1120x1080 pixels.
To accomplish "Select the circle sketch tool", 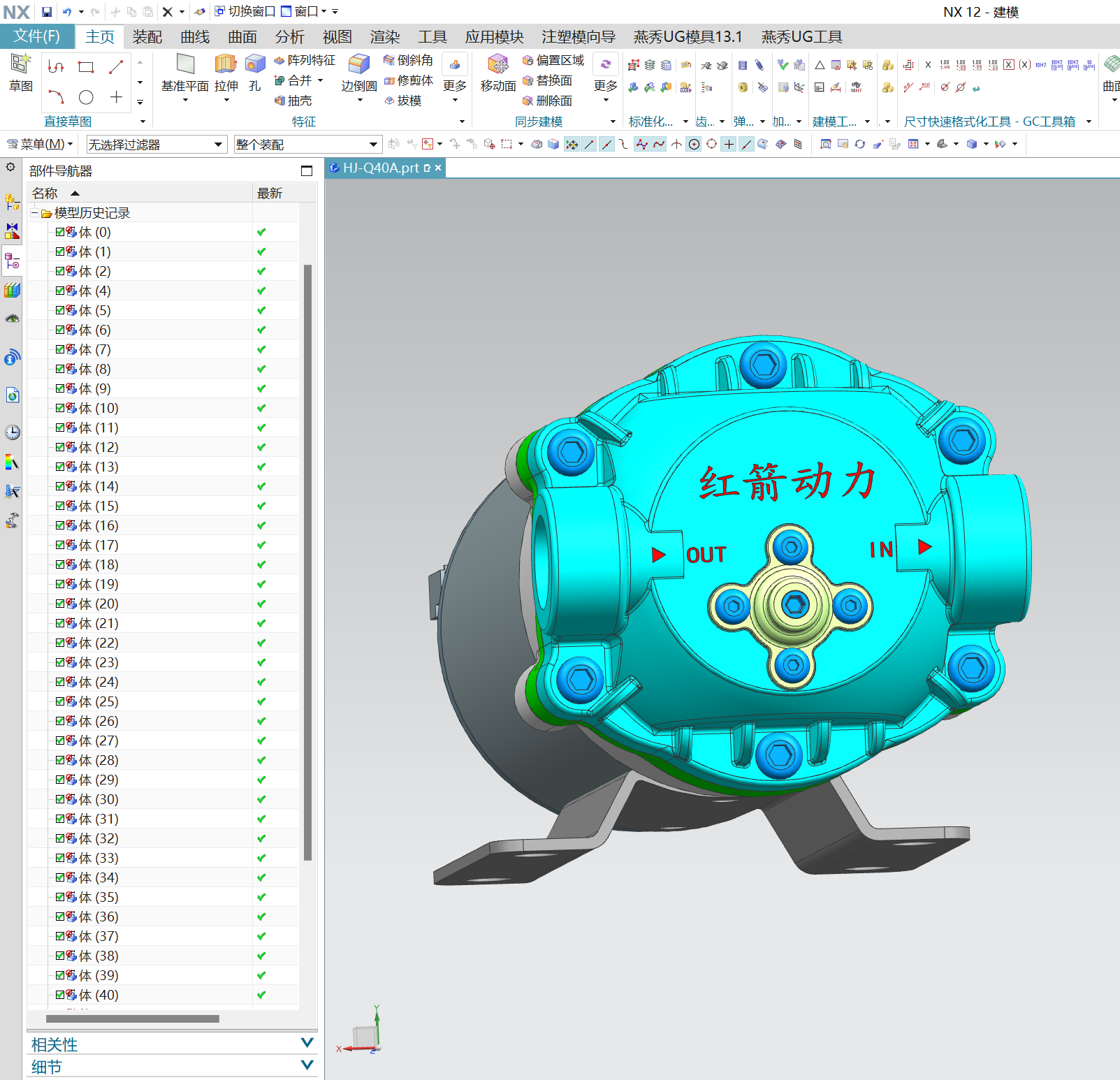I will (86, 97).
